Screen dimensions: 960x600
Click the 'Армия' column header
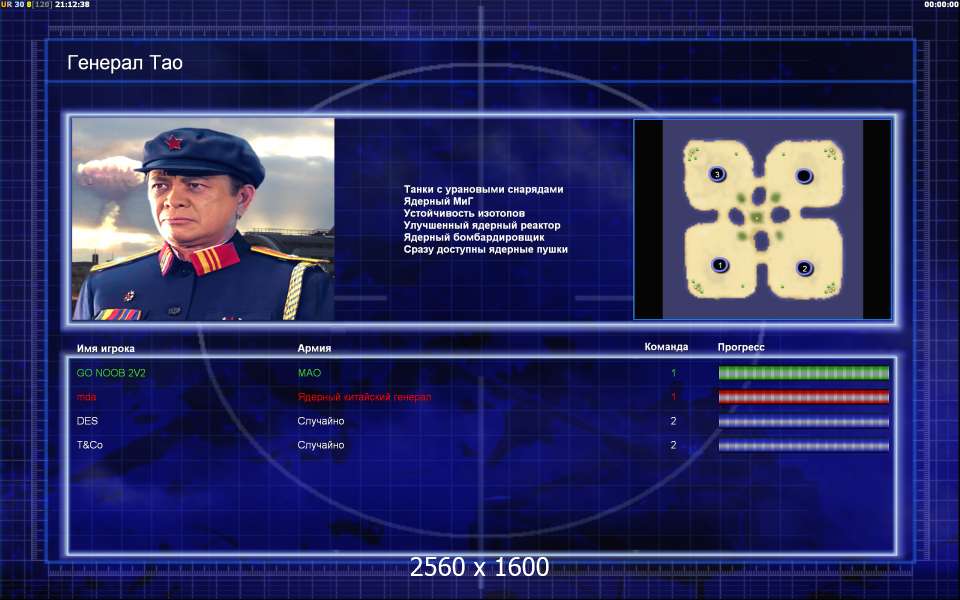pos(314,348)
